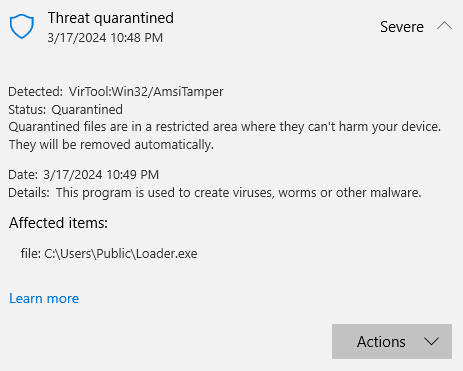Click the Actions button text label
The image size is (463, 371).
tap(381, 342)
